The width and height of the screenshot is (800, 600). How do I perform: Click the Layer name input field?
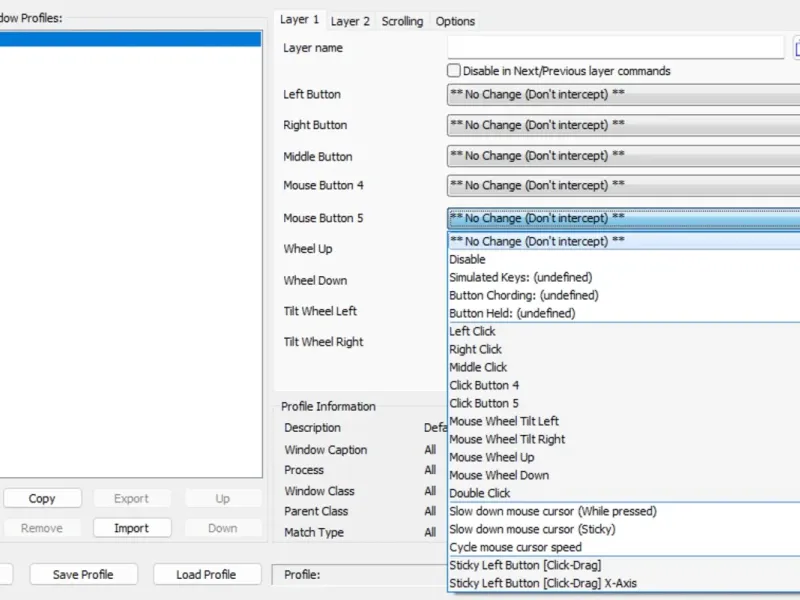[616, 47]
